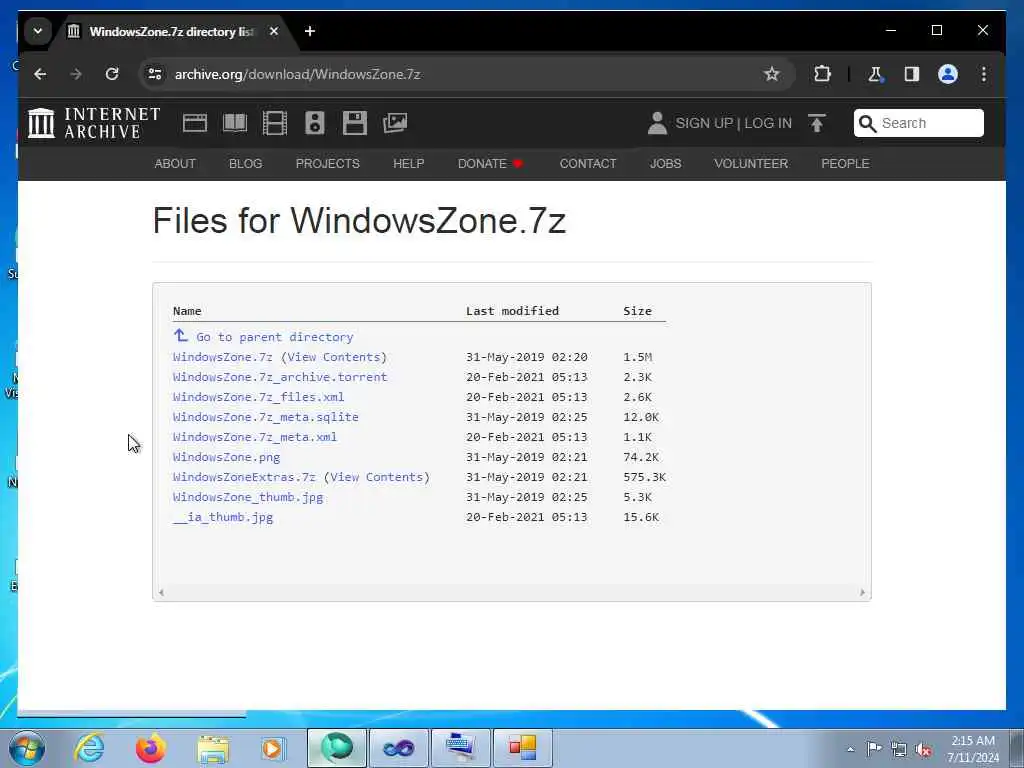Open the Web (Wayback) icon in the archive toolbar
Image resolution: width=1024 pixels, height=768 pixels.
[195, 123]
